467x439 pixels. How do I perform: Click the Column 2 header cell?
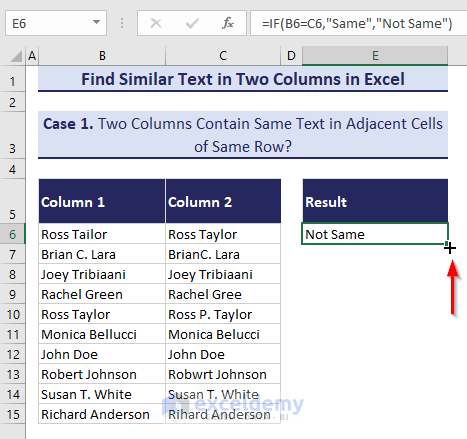tap(223, 201)
